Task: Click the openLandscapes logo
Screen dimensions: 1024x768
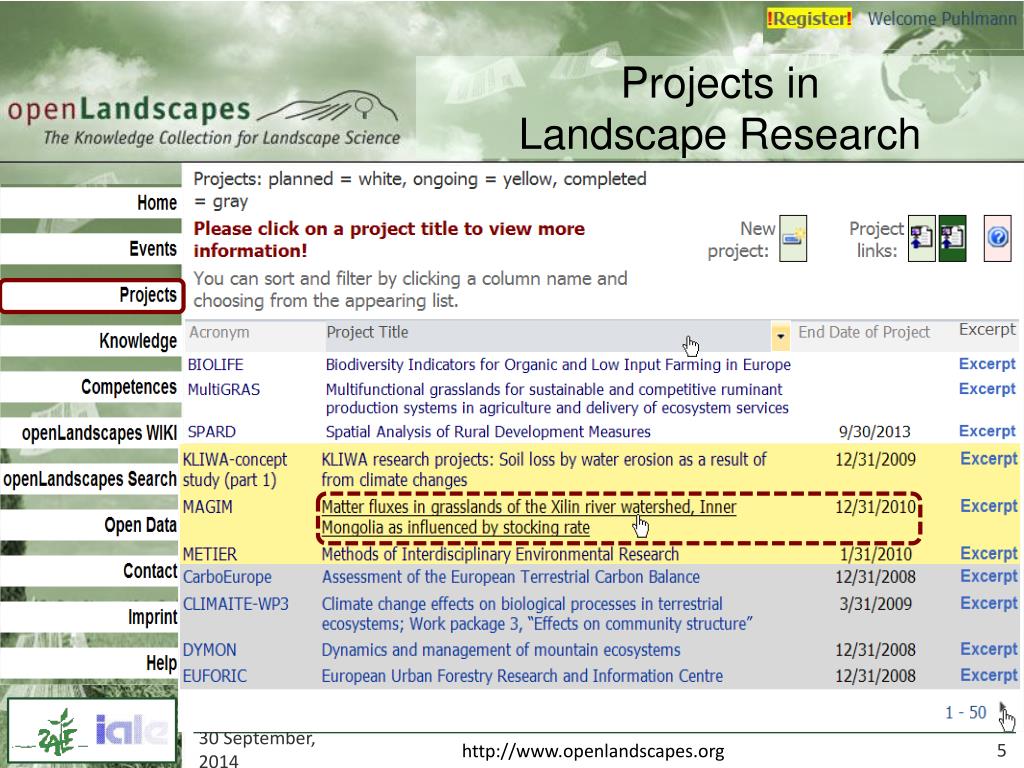Action: point(205,122)
